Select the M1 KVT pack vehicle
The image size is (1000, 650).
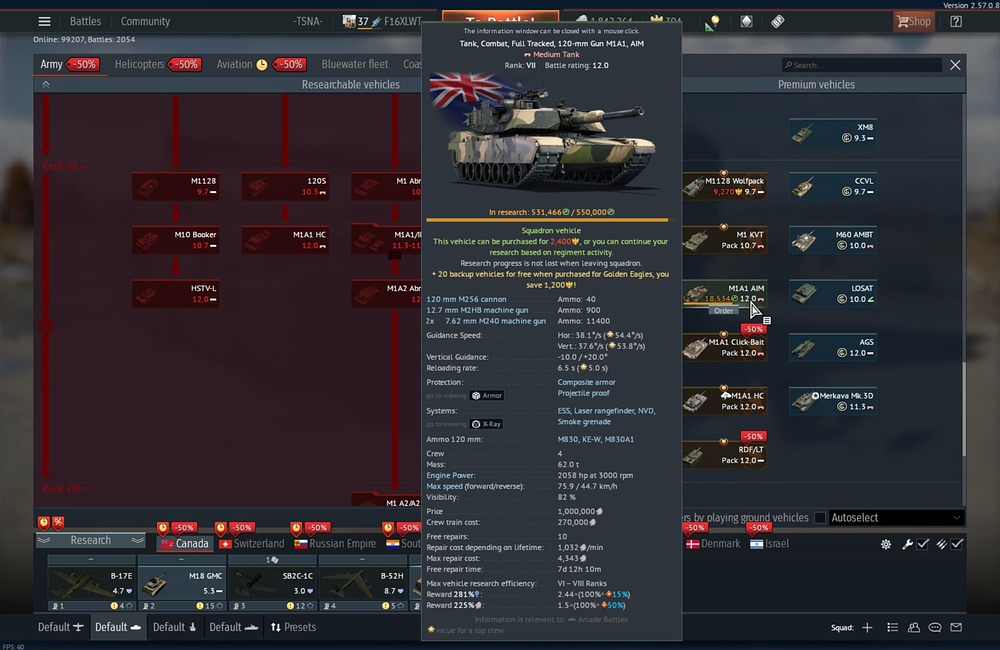pyautogui.click(x=724, y=240)
